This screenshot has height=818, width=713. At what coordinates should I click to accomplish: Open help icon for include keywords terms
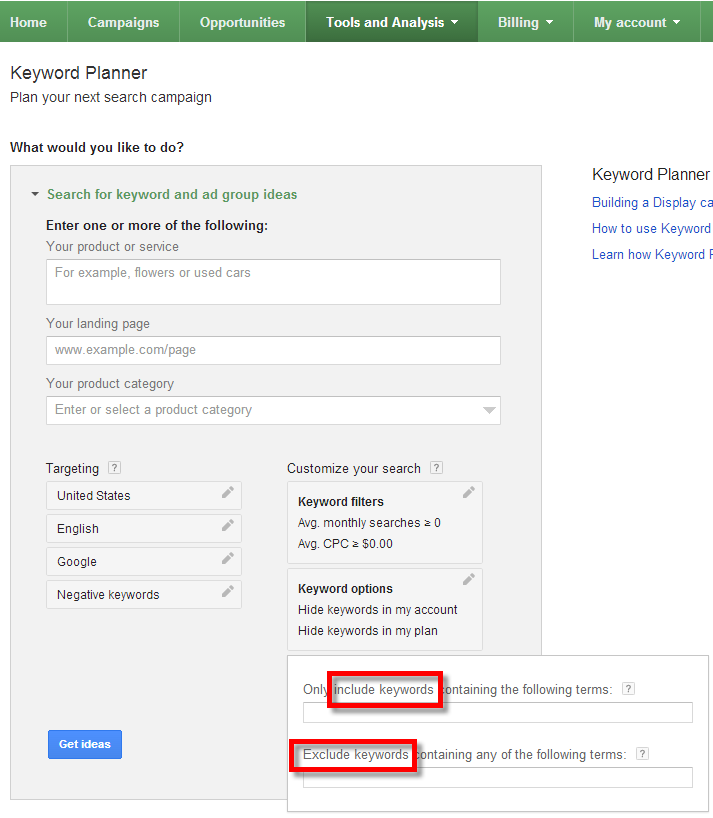[x=629, y=689]
